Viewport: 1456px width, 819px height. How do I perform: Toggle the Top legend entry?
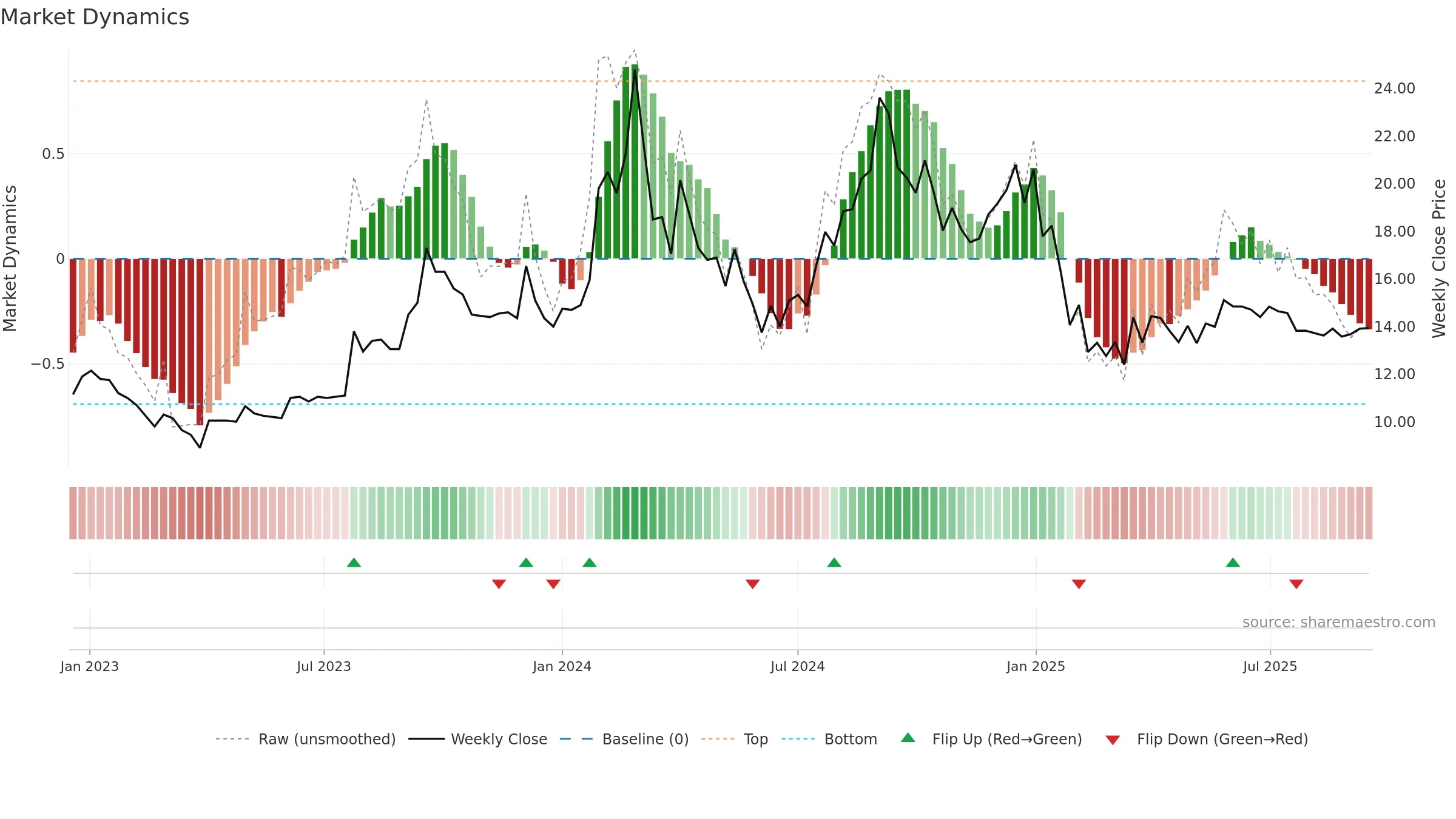click(735, 739)
